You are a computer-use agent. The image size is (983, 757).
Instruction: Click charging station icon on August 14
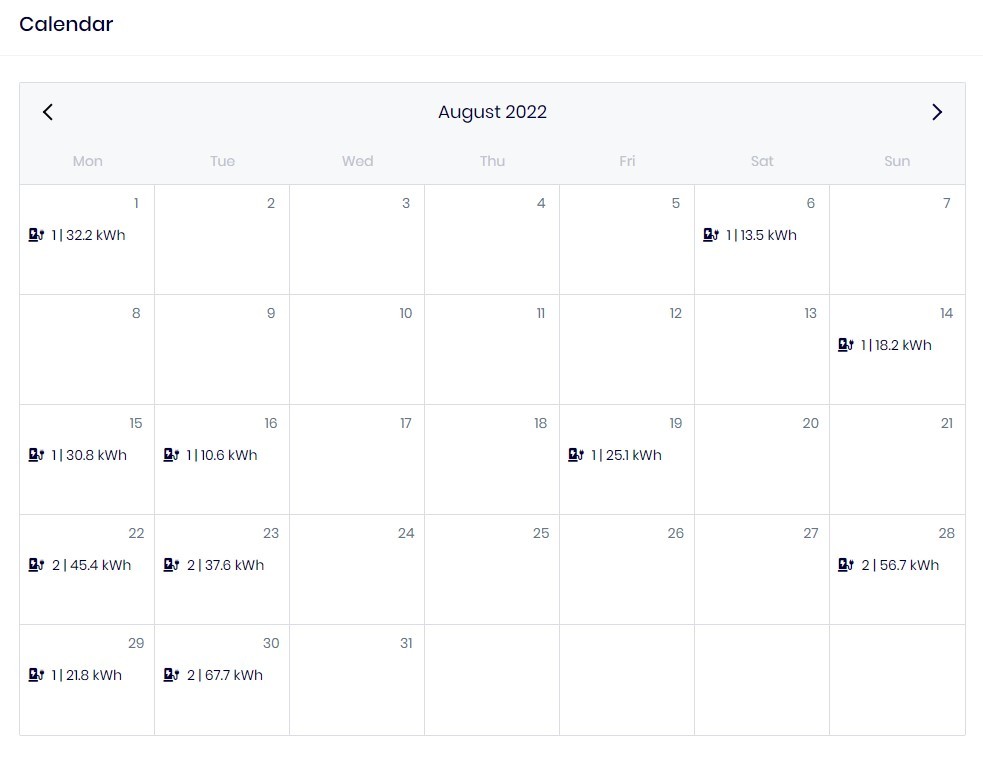[x=846, y=345]
